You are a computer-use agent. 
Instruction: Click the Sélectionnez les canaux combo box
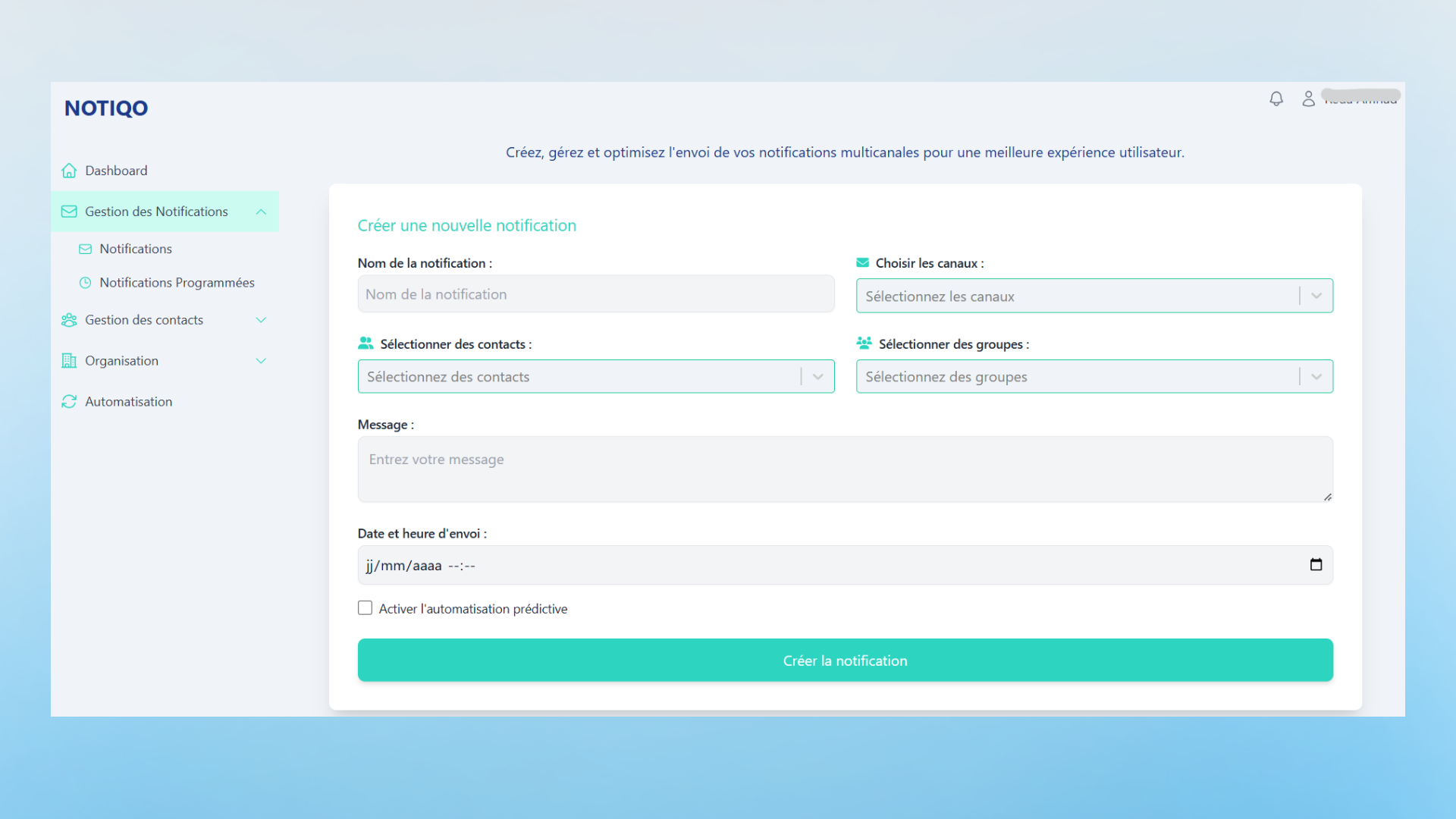coord(1094,297)
